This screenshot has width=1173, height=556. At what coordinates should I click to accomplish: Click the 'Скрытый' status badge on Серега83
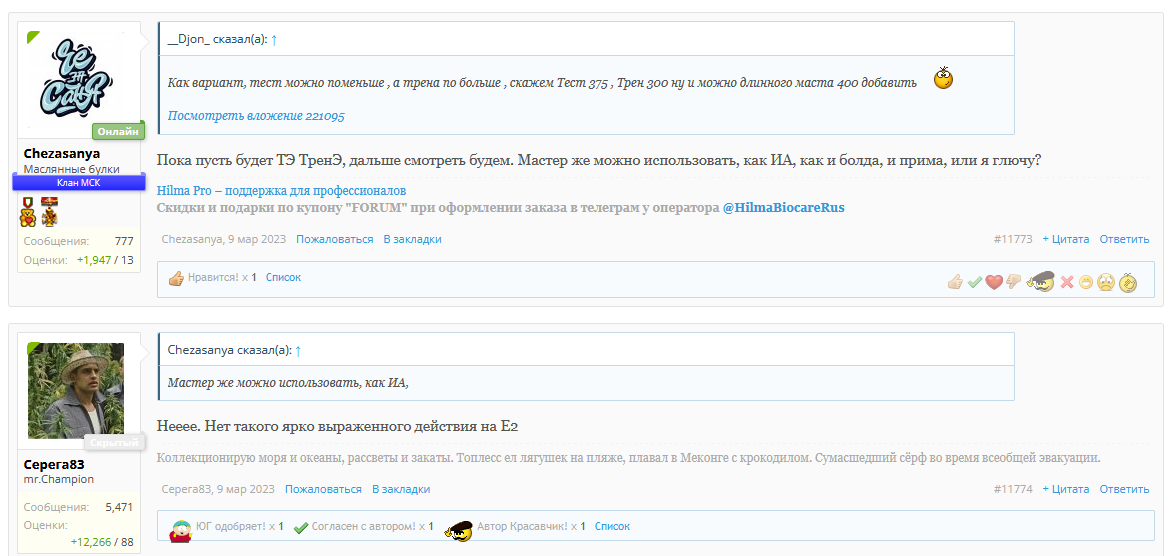click(114, 442)
